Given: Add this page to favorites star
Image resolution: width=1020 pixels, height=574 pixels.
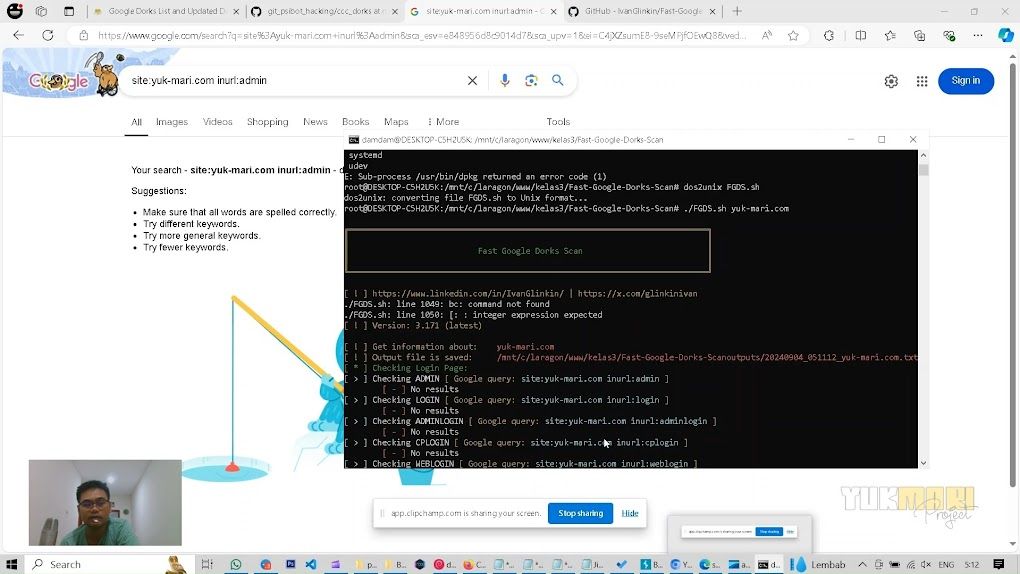Looking at the screenshot, I should pyautogui.click(x=793, y=35).
